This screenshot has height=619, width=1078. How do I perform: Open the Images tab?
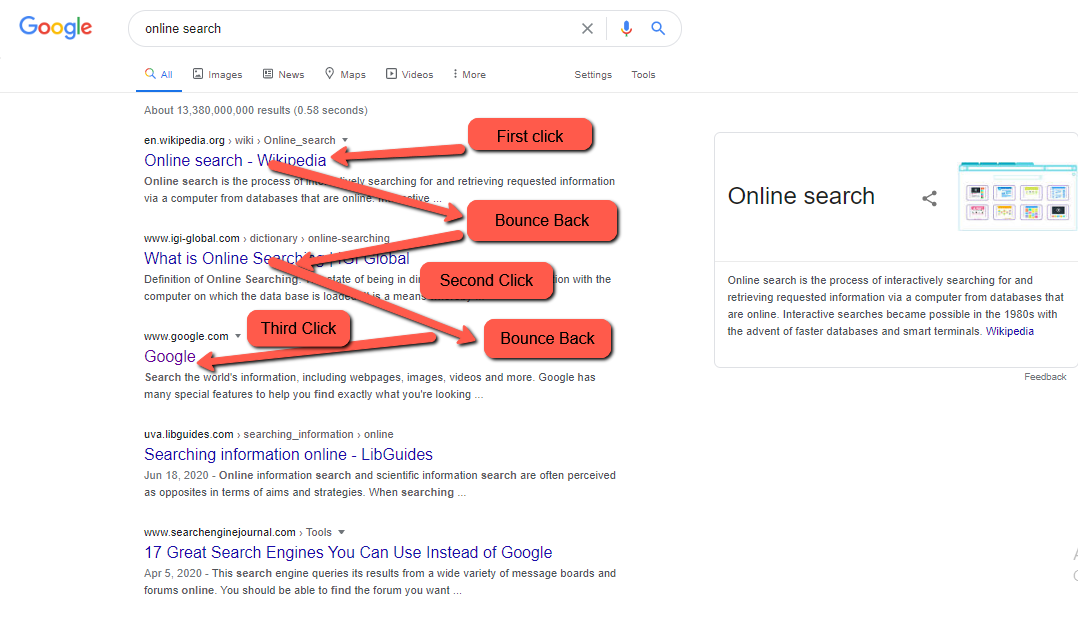click(x=217, y=74)
